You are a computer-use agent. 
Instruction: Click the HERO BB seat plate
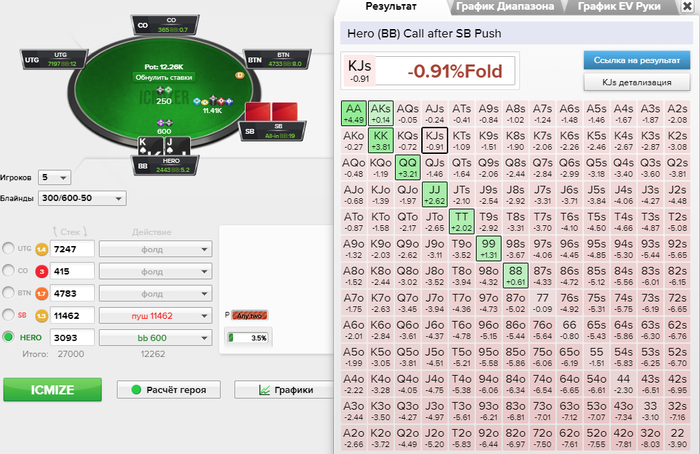(x=165, y=166)
